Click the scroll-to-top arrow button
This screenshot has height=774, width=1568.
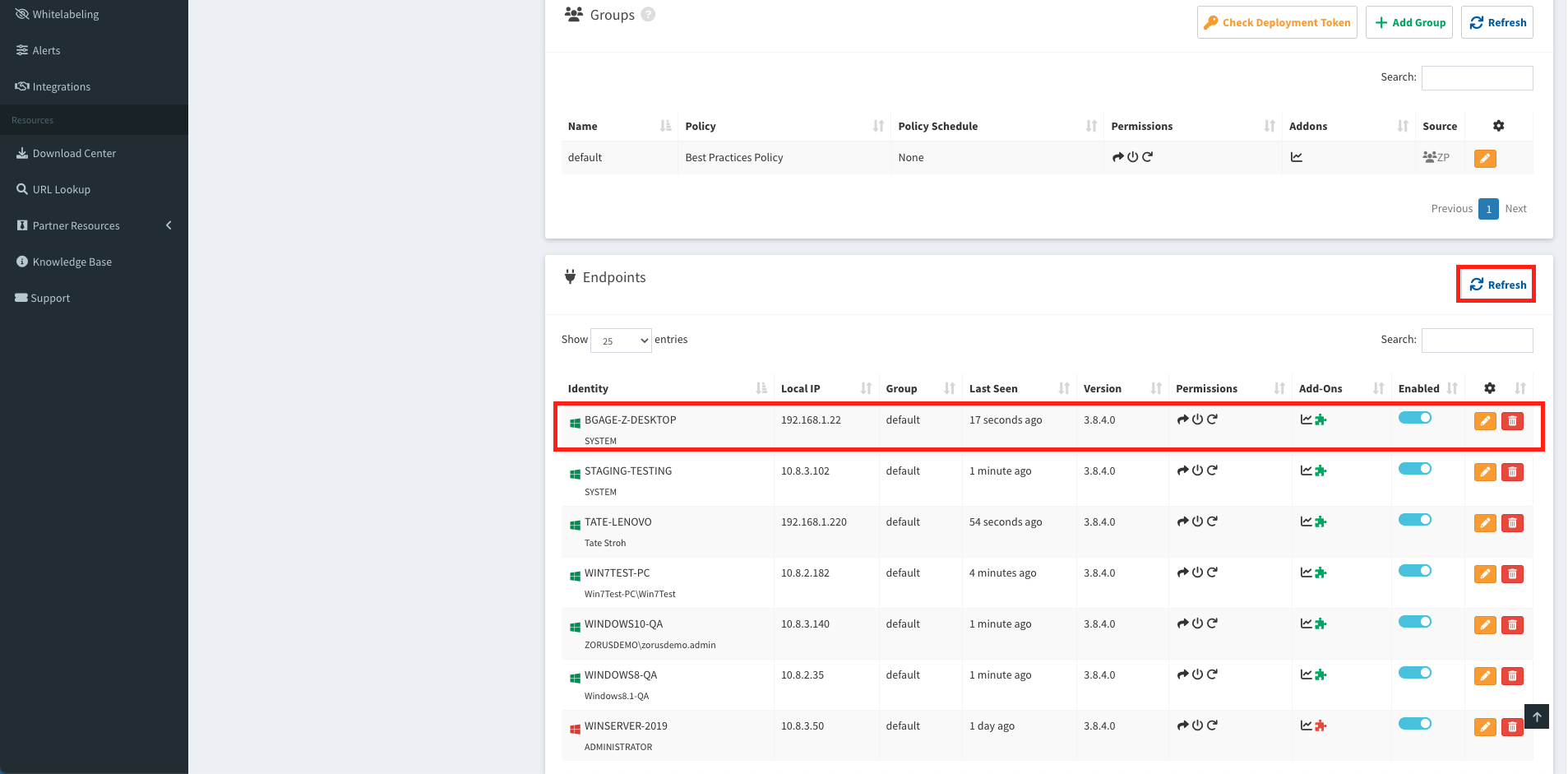[1536, 716]
